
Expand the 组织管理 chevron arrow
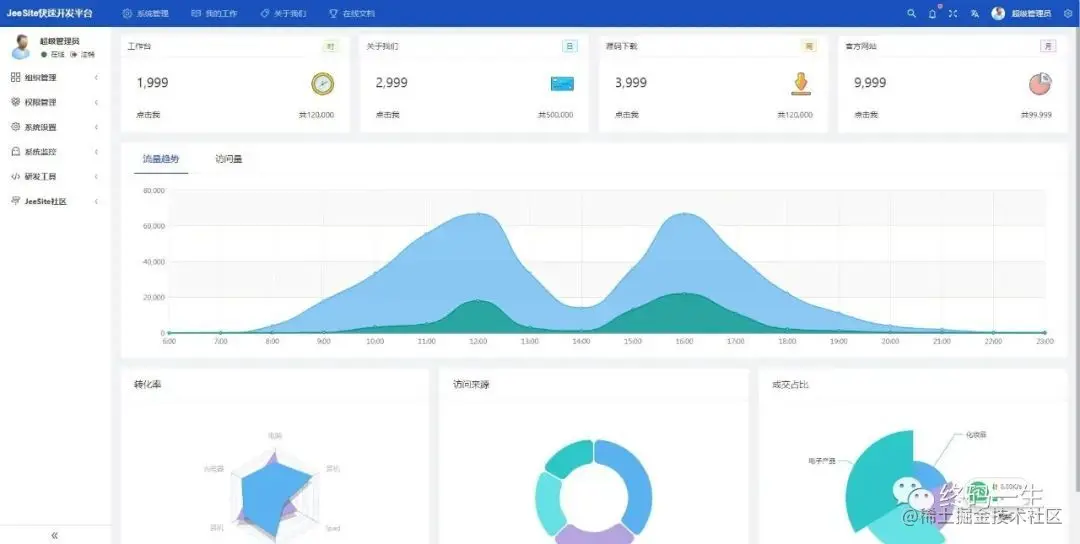[96, 77]
